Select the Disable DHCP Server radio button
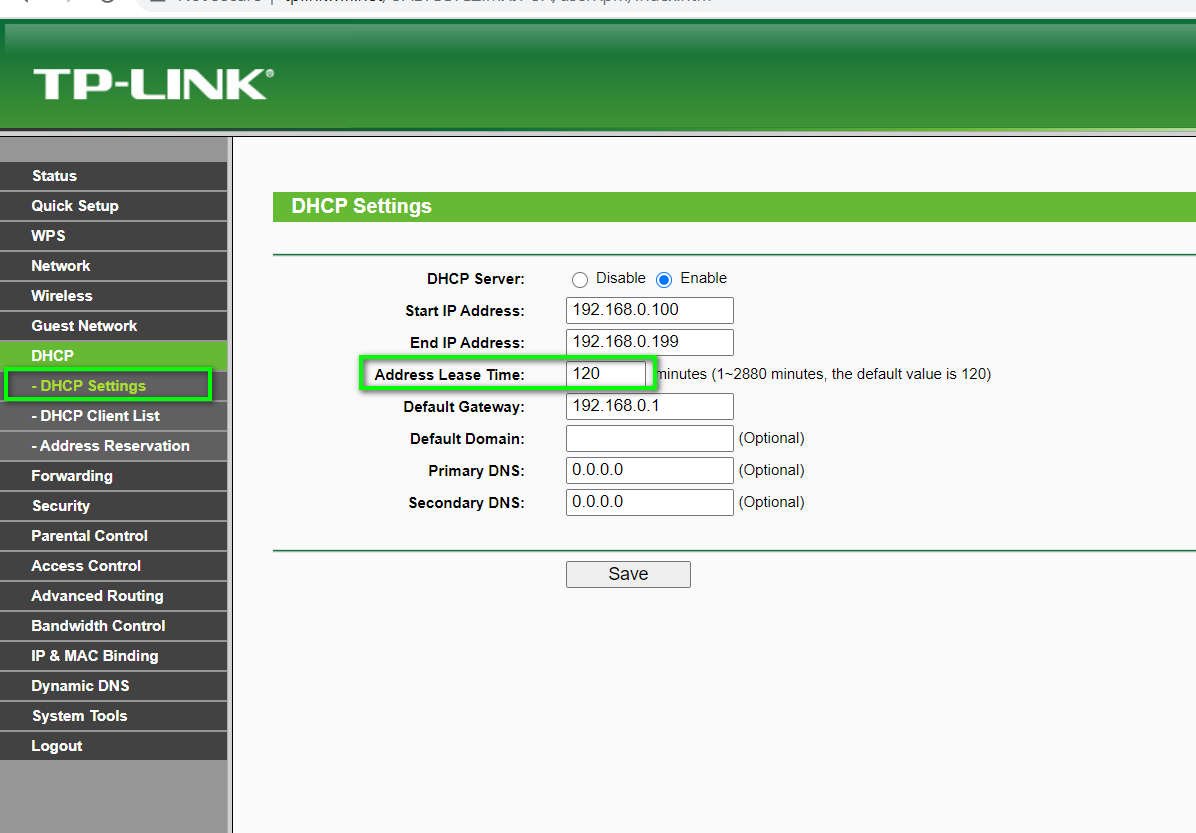 coord(580,280)
